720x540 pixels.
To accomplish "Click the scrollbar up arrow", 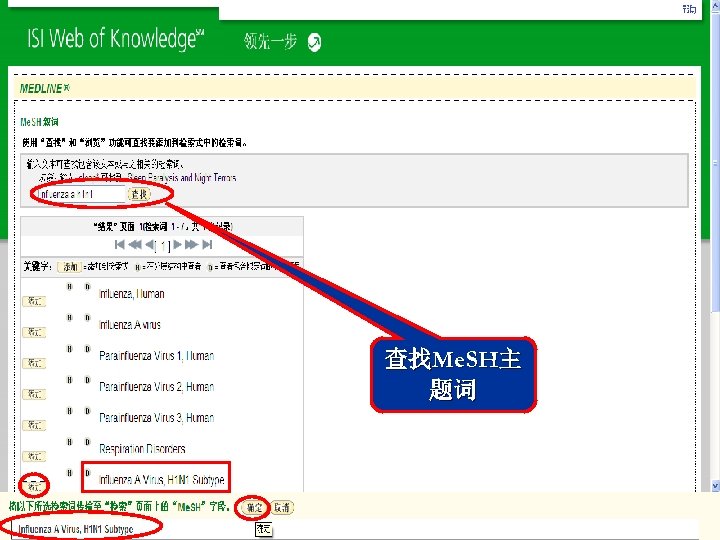I will click(x=715, y=6).
